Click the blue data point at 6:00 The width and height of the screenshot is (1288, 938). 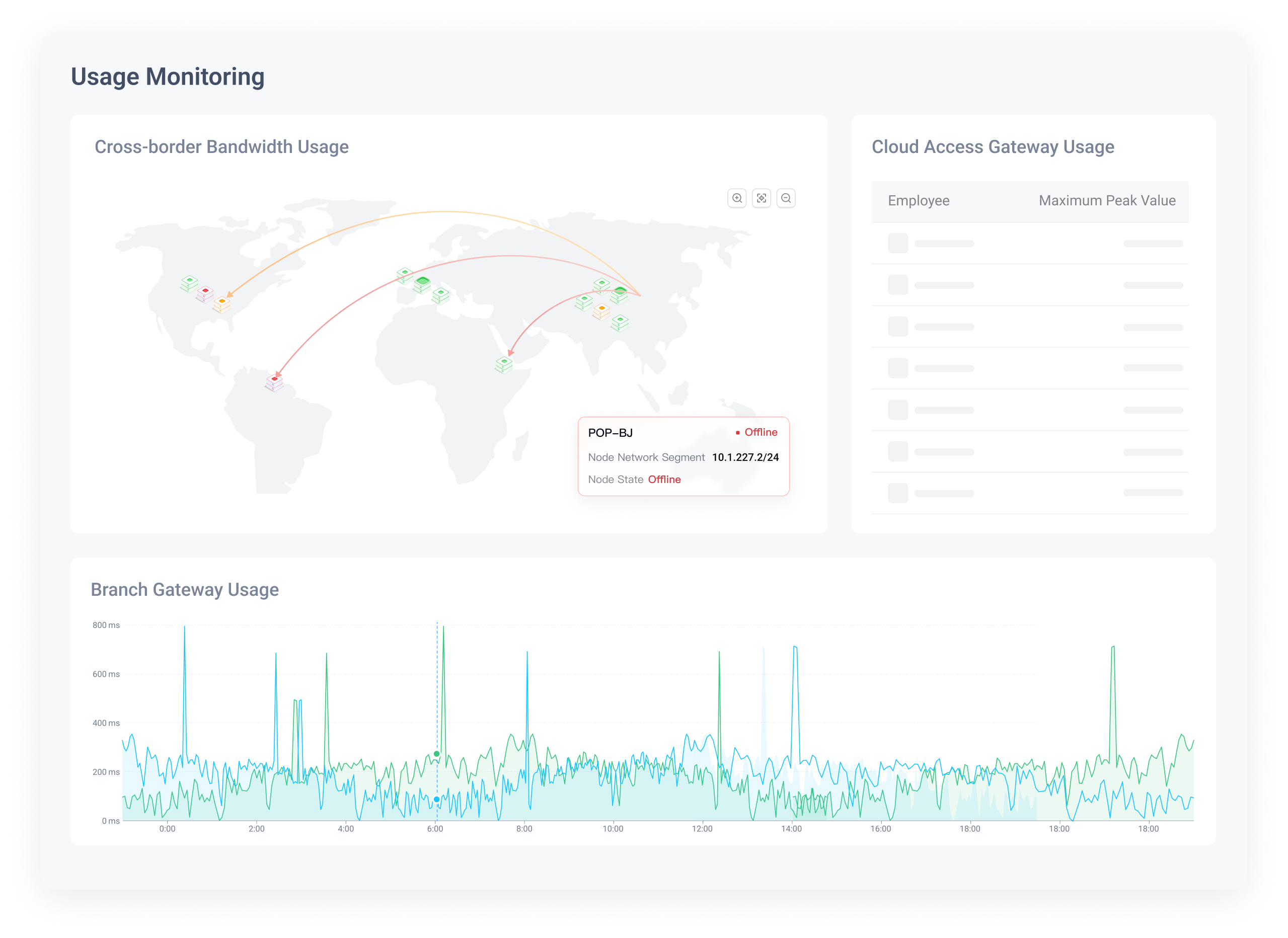click(436, 799)
